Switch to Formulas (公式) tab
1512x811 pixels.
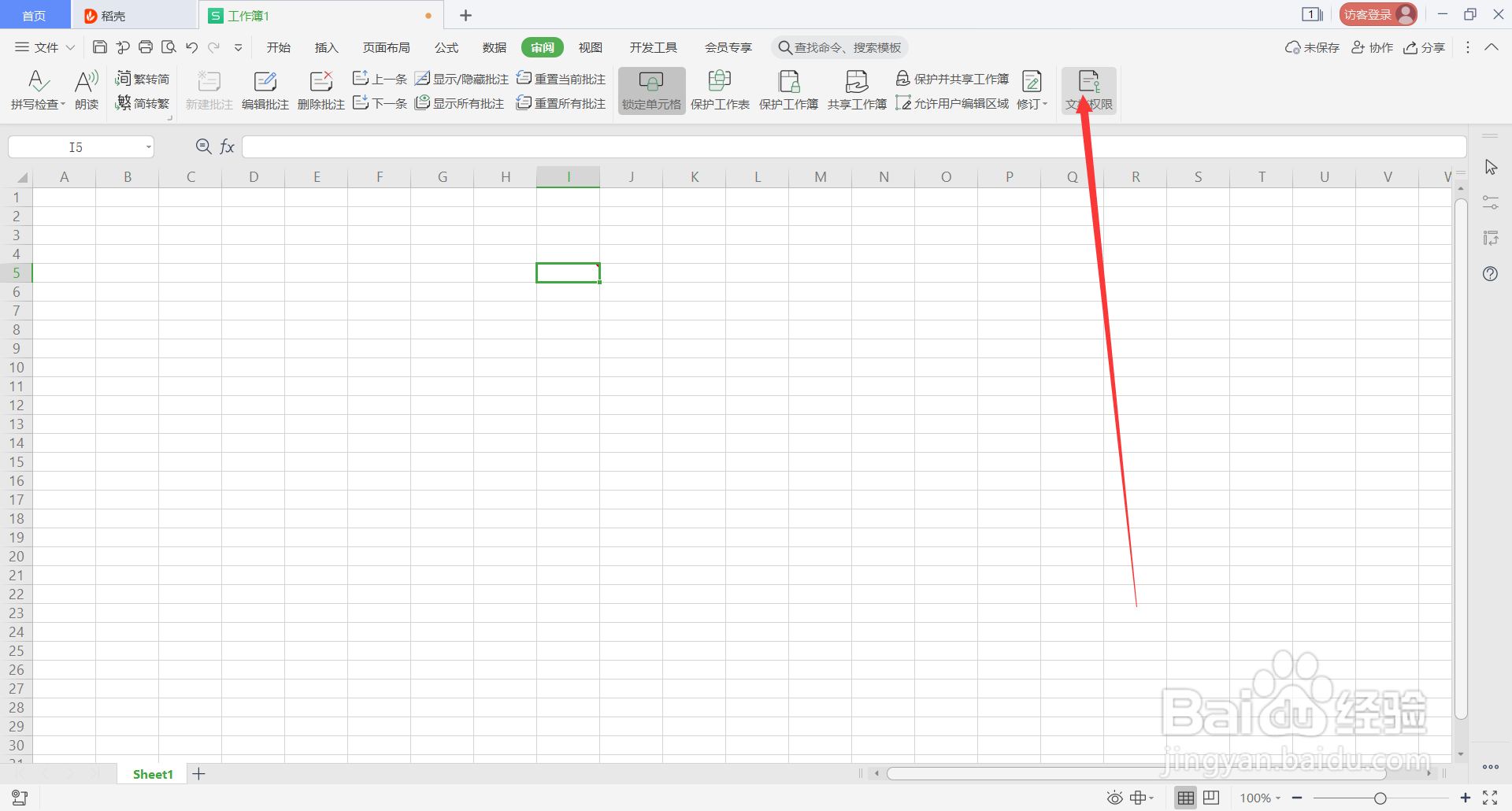click(x=446, y=47)
